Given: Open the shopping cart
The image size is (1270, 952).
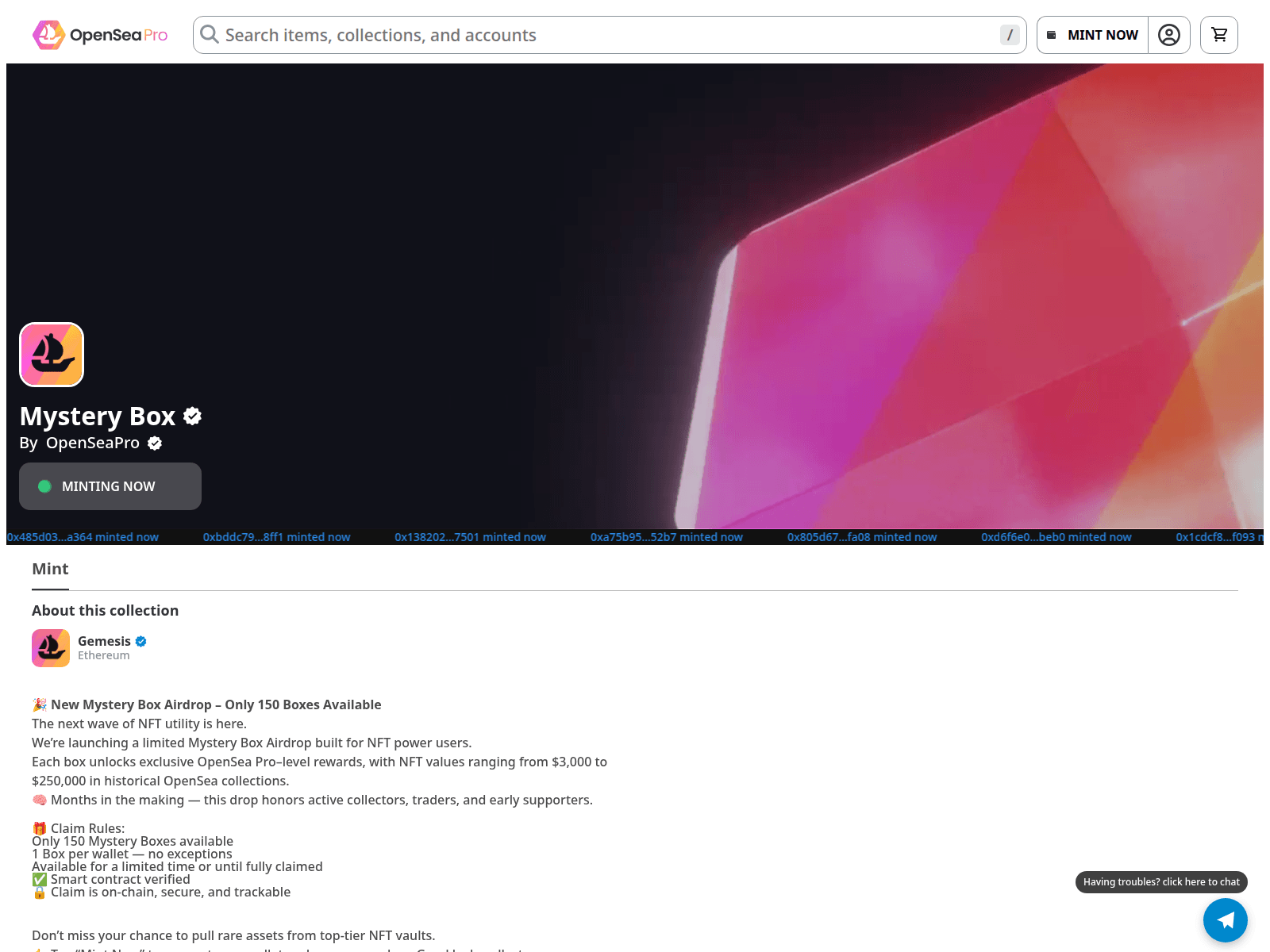Looking at the screenshot, I should pos(1218,35).
